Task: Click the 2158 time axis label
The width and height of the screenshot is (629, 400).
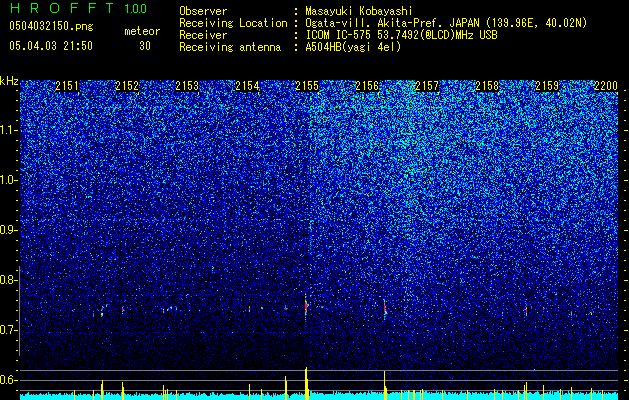Action: (x=487, y=86)
